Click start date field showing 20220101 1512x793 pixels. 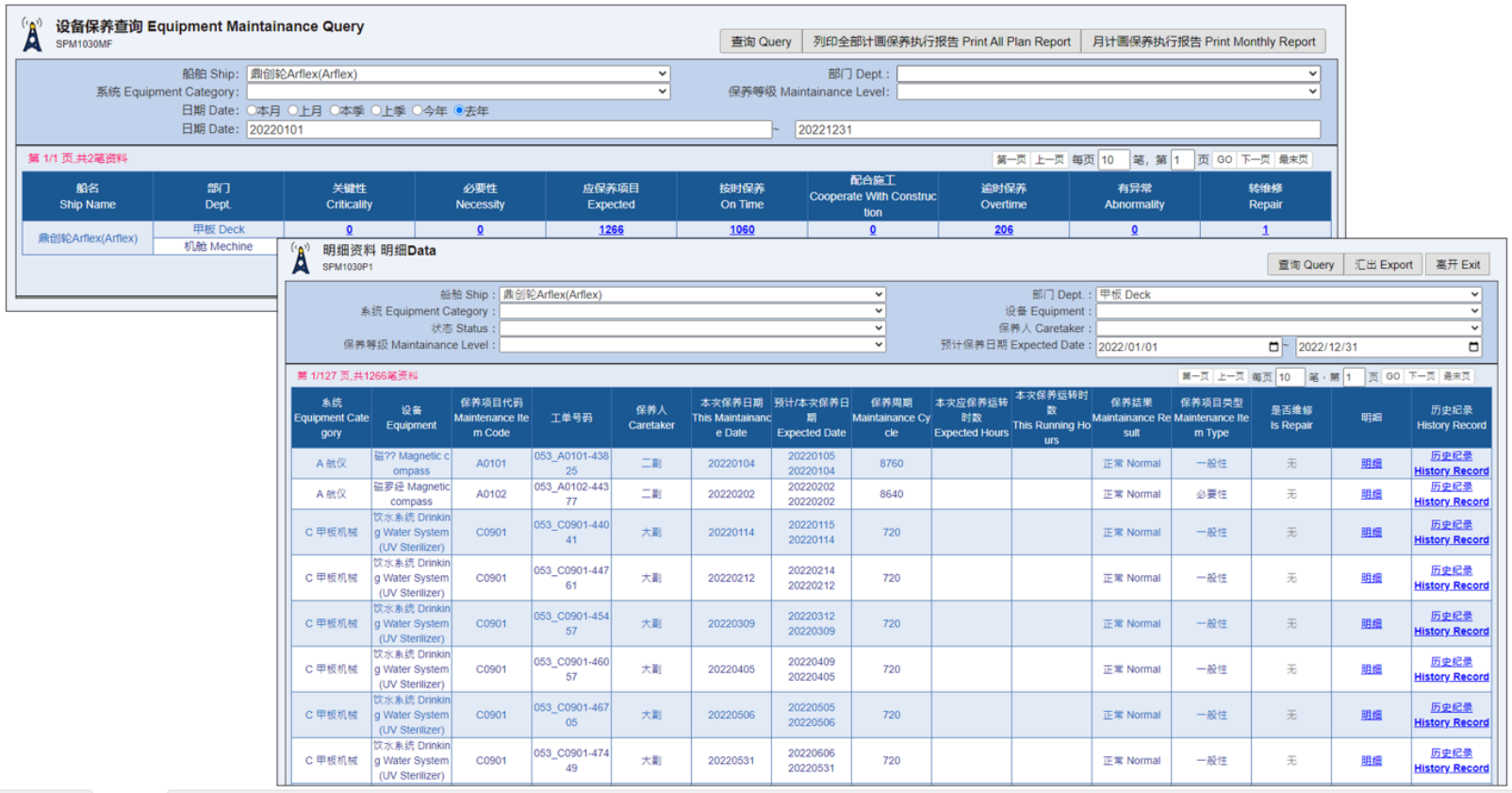[509, 129]
